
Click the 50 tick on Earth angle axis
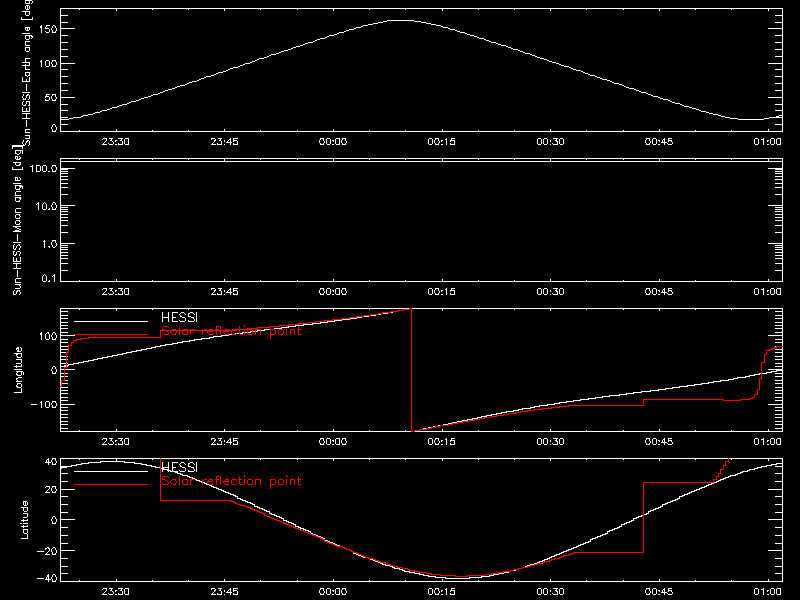point(51,97)
